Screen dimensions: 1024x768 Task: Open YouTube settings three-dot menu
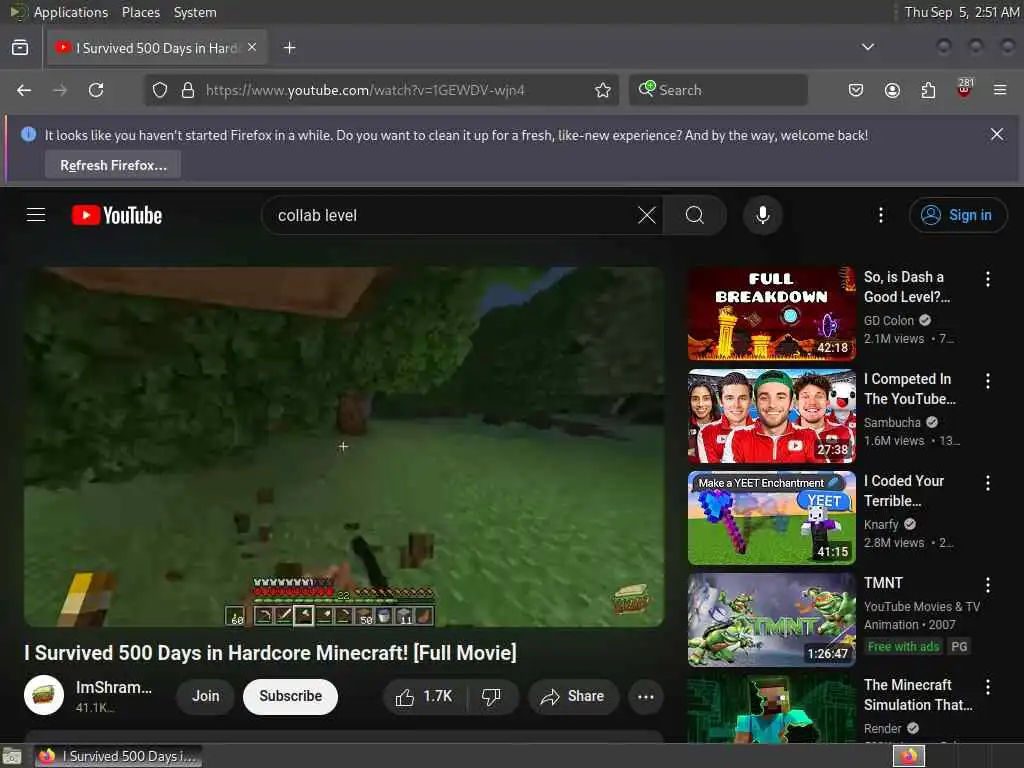tap(880, 215)
